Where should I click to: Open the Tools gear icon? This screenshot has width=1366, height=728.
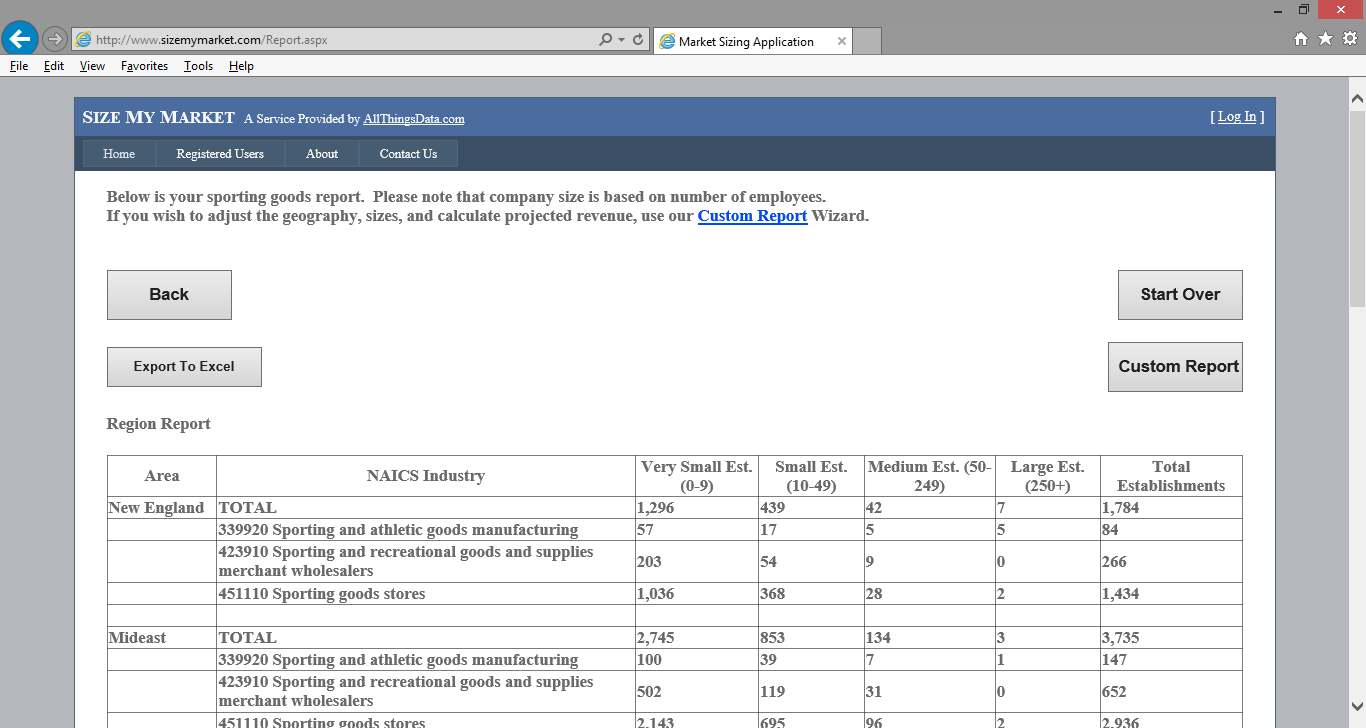[x=1350, y=39]
